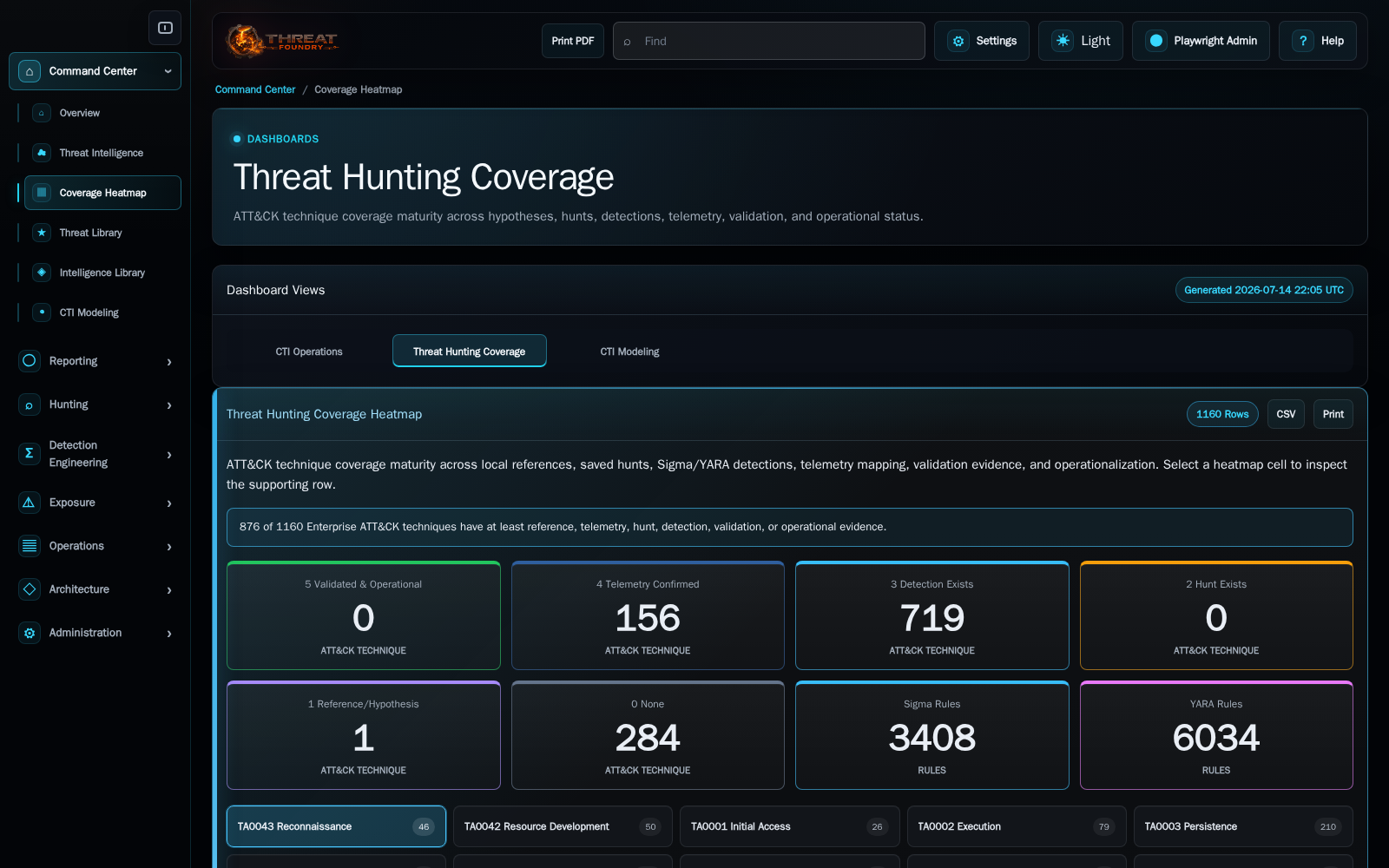Switch to the CTI Operations view tab
Image resolution: width=1389 pixels, height=868 pixels.
pos(309,352)
